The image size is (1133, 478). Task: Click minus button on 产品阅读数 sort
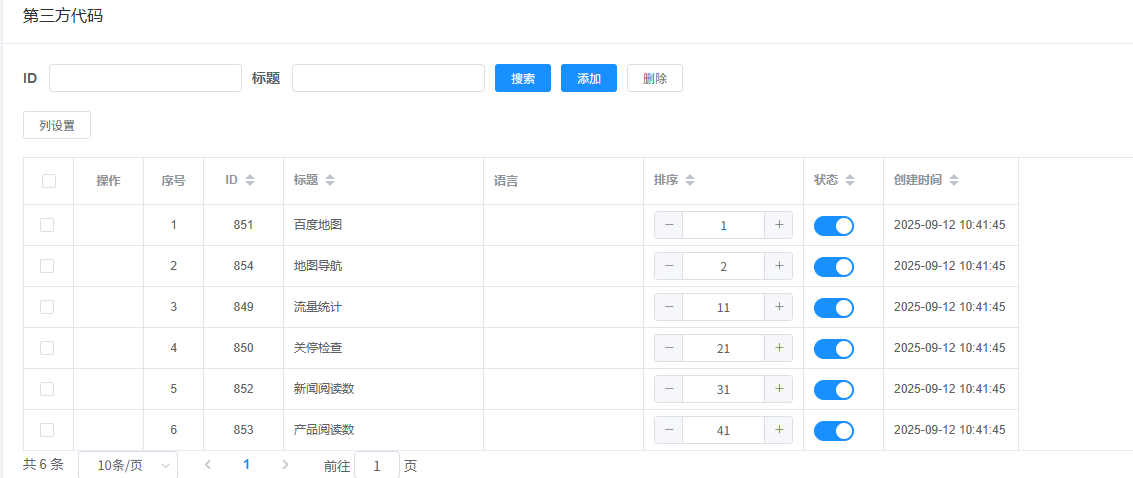[x=668, y=430]
